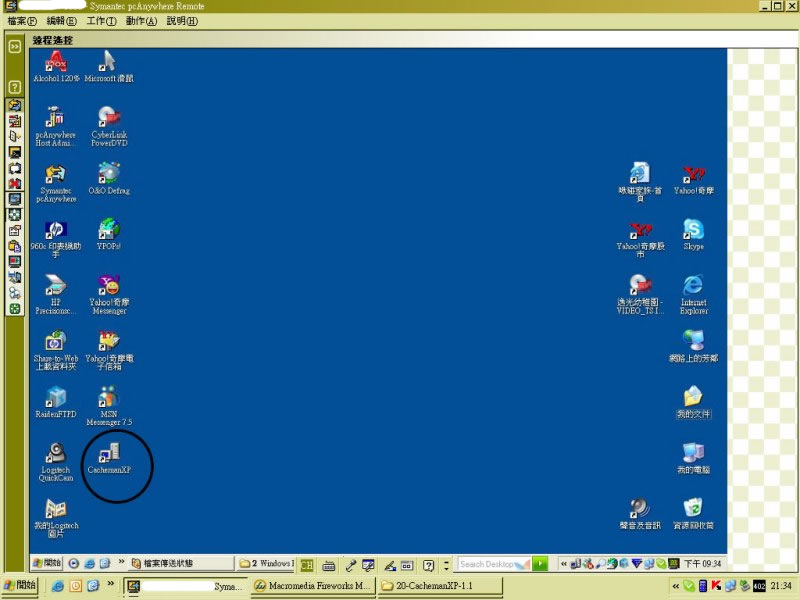The height and width of the screenshot is (600, 800).
Task: Open the Tasks (工作) menu
Action: click(101, 21)
